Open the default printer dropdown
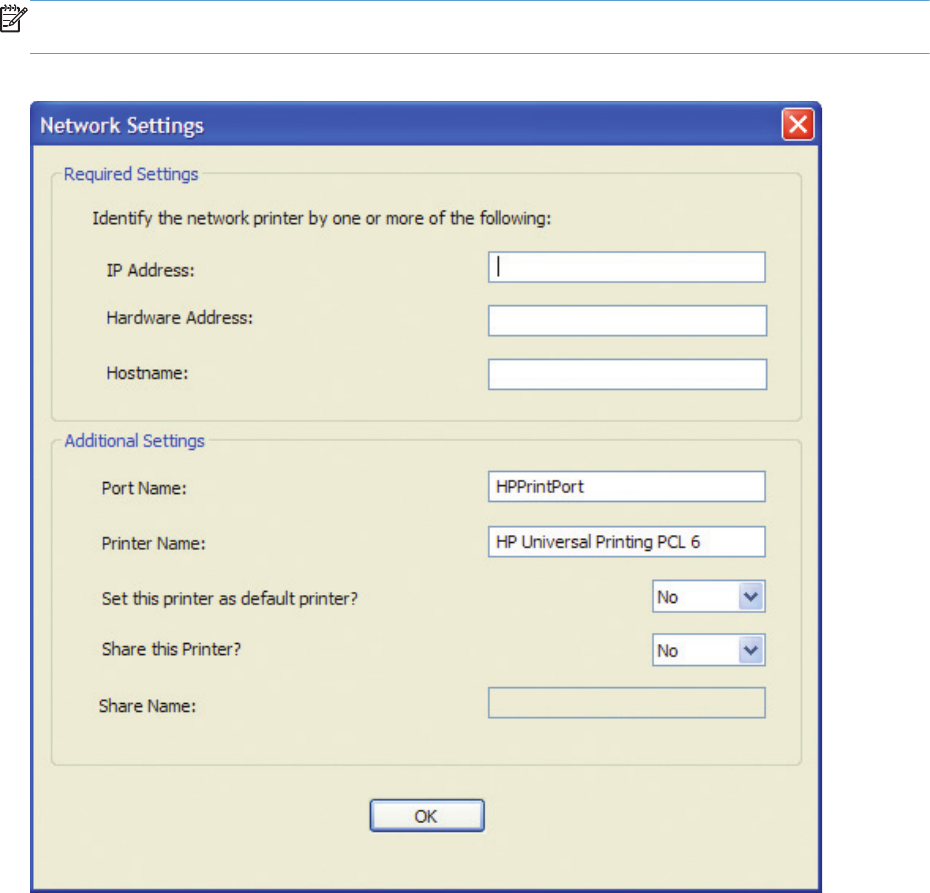 click(x=708, y=597)
